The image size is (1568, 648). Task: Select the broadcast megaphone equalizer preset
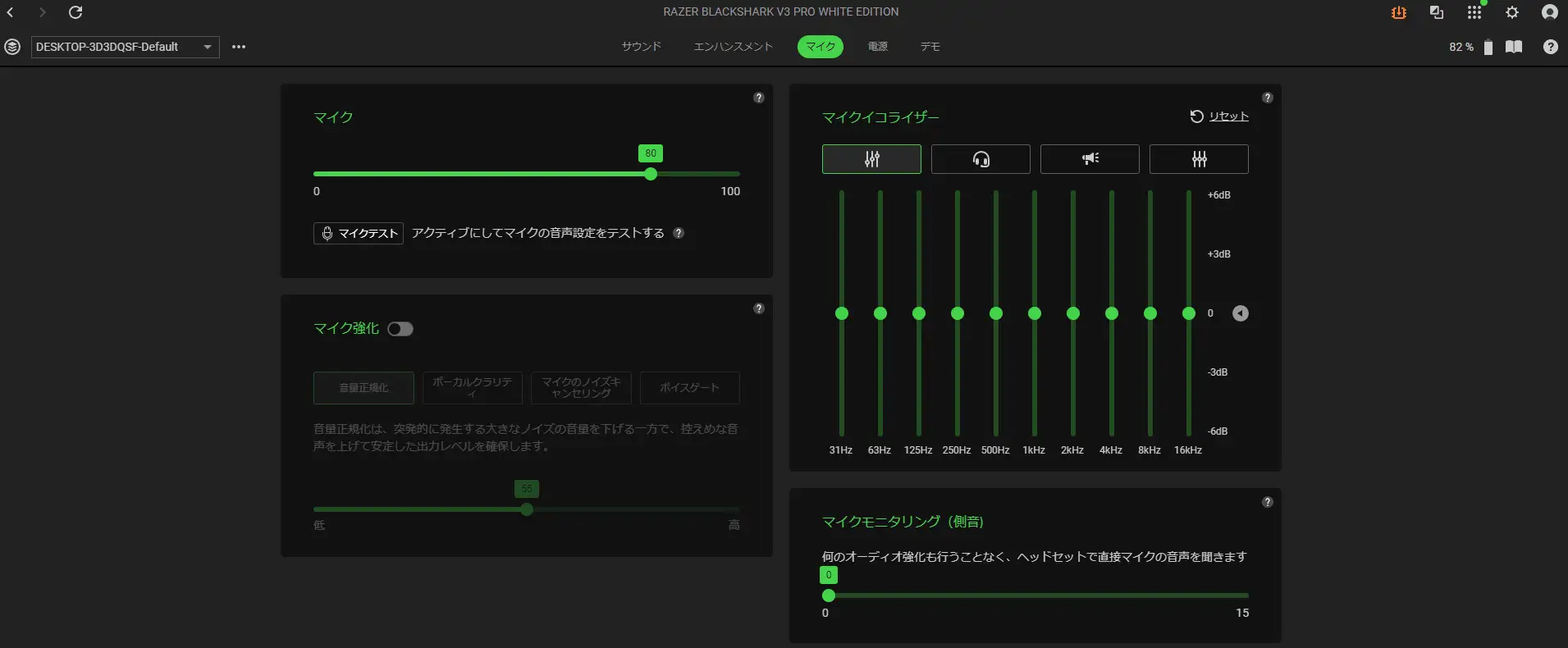tap(1090, 159)
